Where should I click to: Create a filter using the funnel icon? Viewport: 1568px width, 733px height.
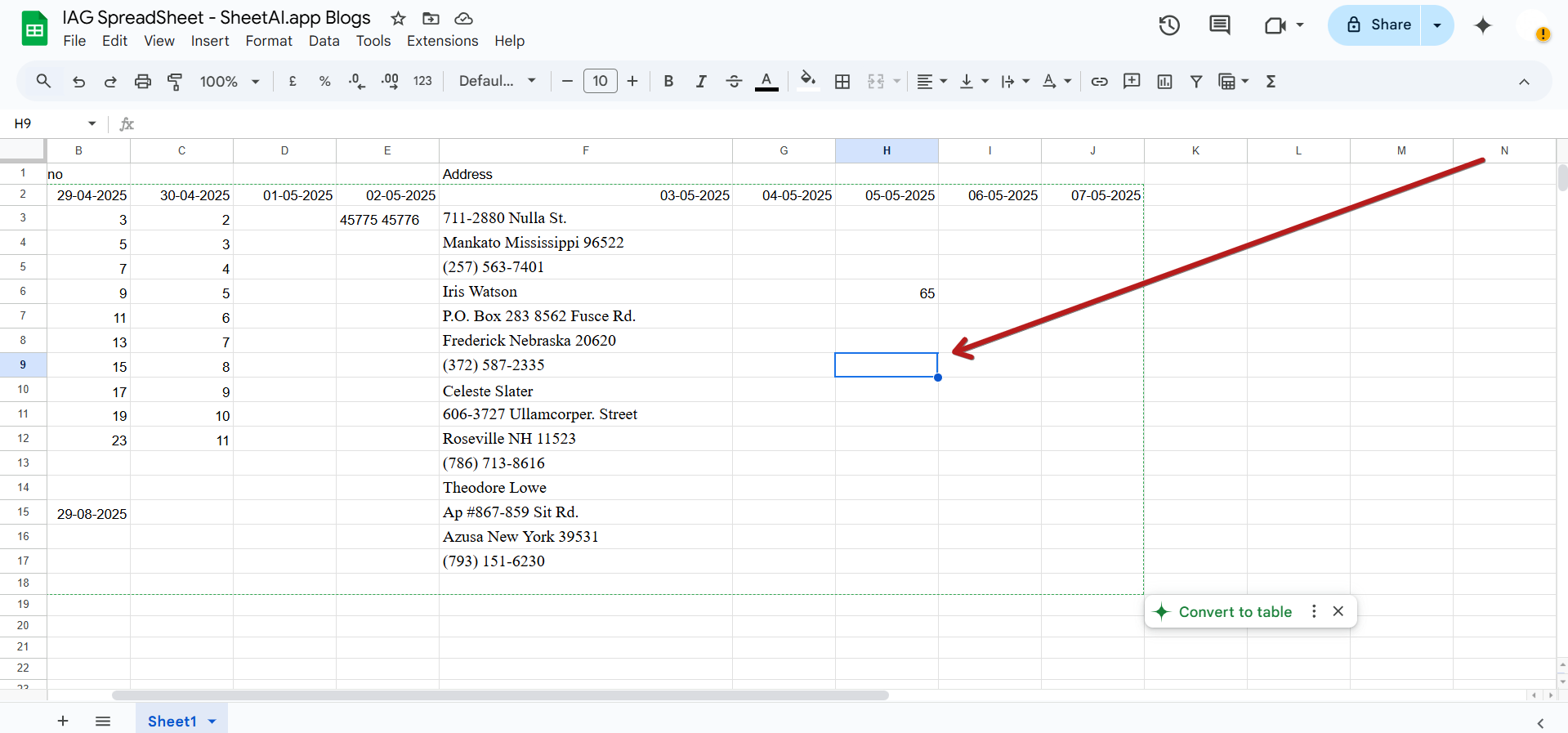pyautogui.click(x=1196, y=81)
